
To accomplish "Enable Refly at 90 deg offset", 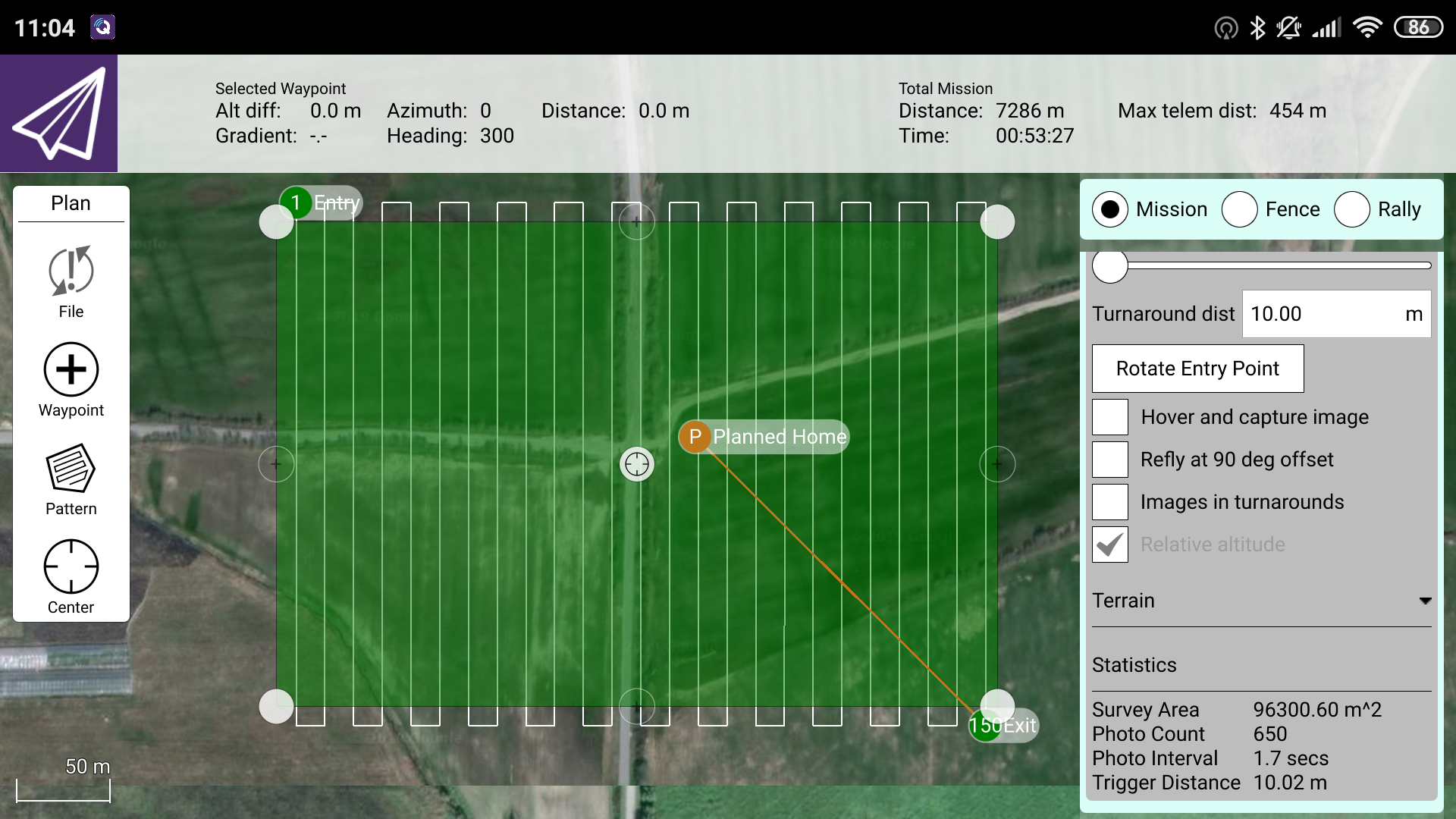I will pos(1110,460).
